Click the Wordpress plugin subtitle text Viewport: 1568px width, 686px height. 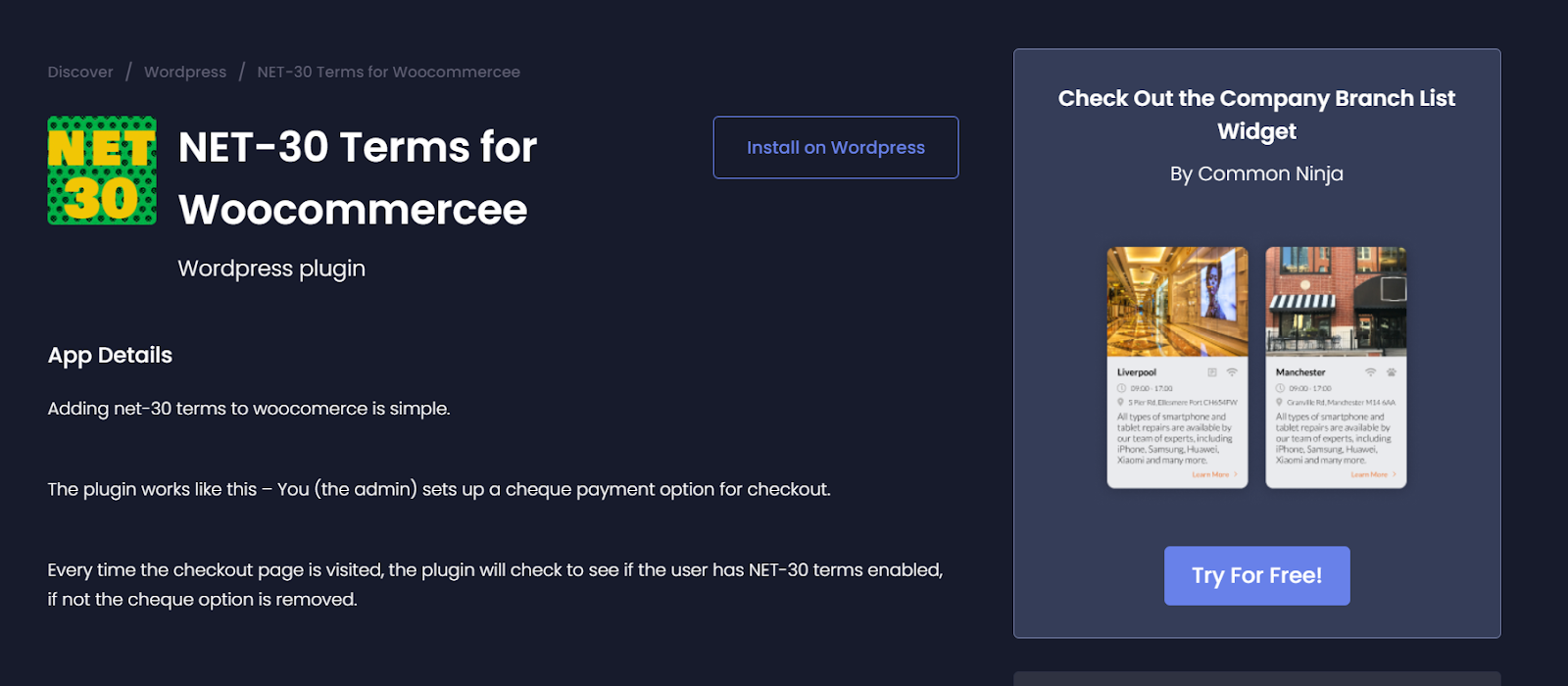click(271, 269)
